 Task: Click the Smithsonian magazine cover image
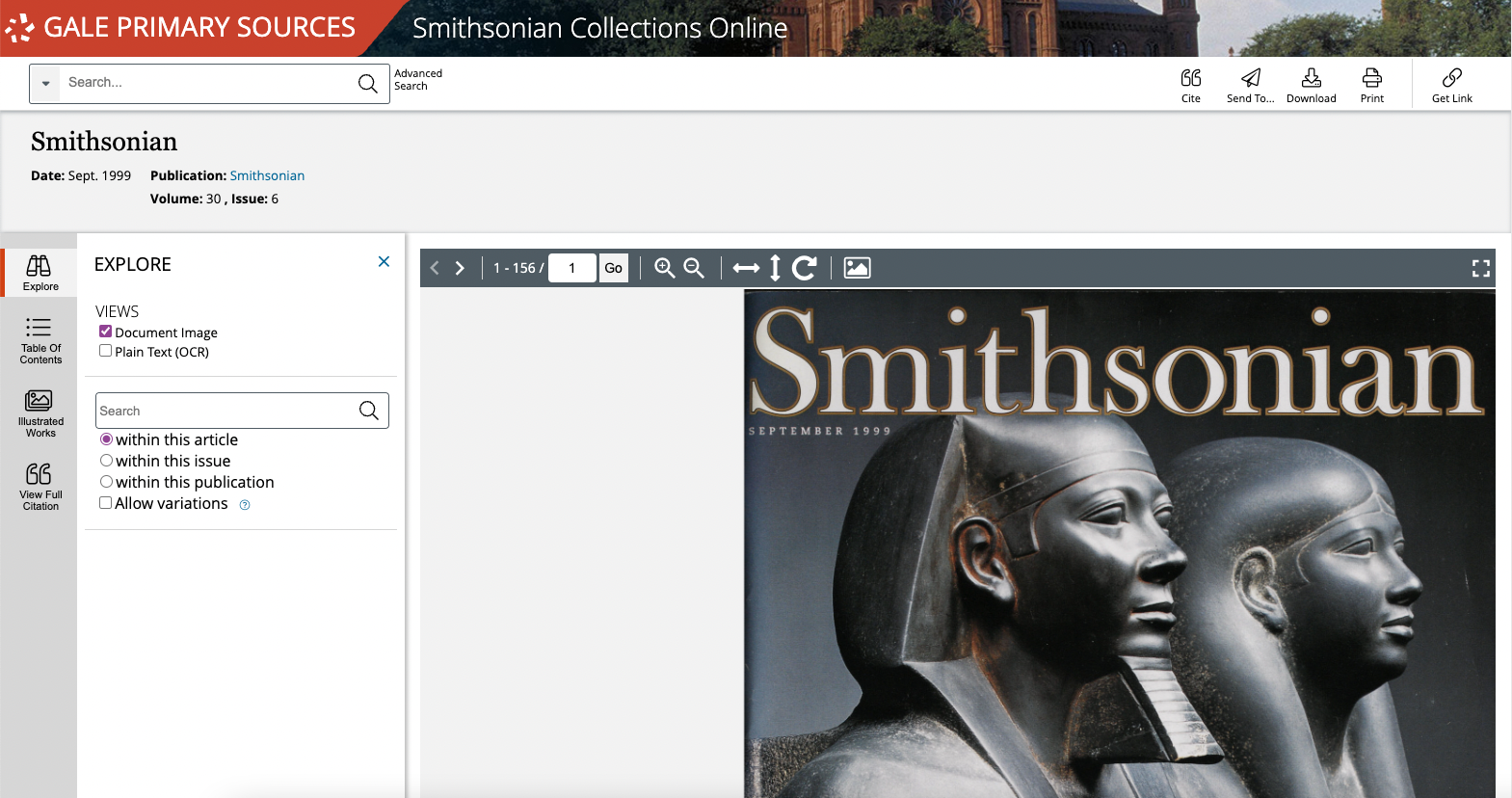[1120, 544]
